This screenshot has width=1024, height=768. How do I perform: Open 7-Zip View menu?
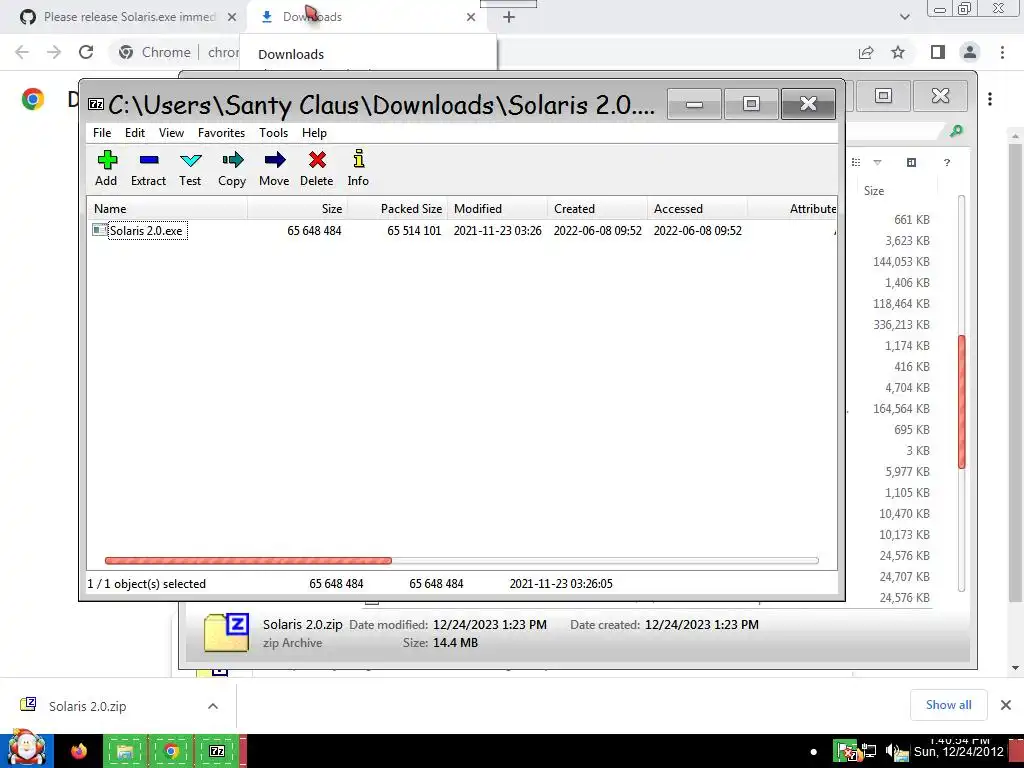[x=171, y=133]
